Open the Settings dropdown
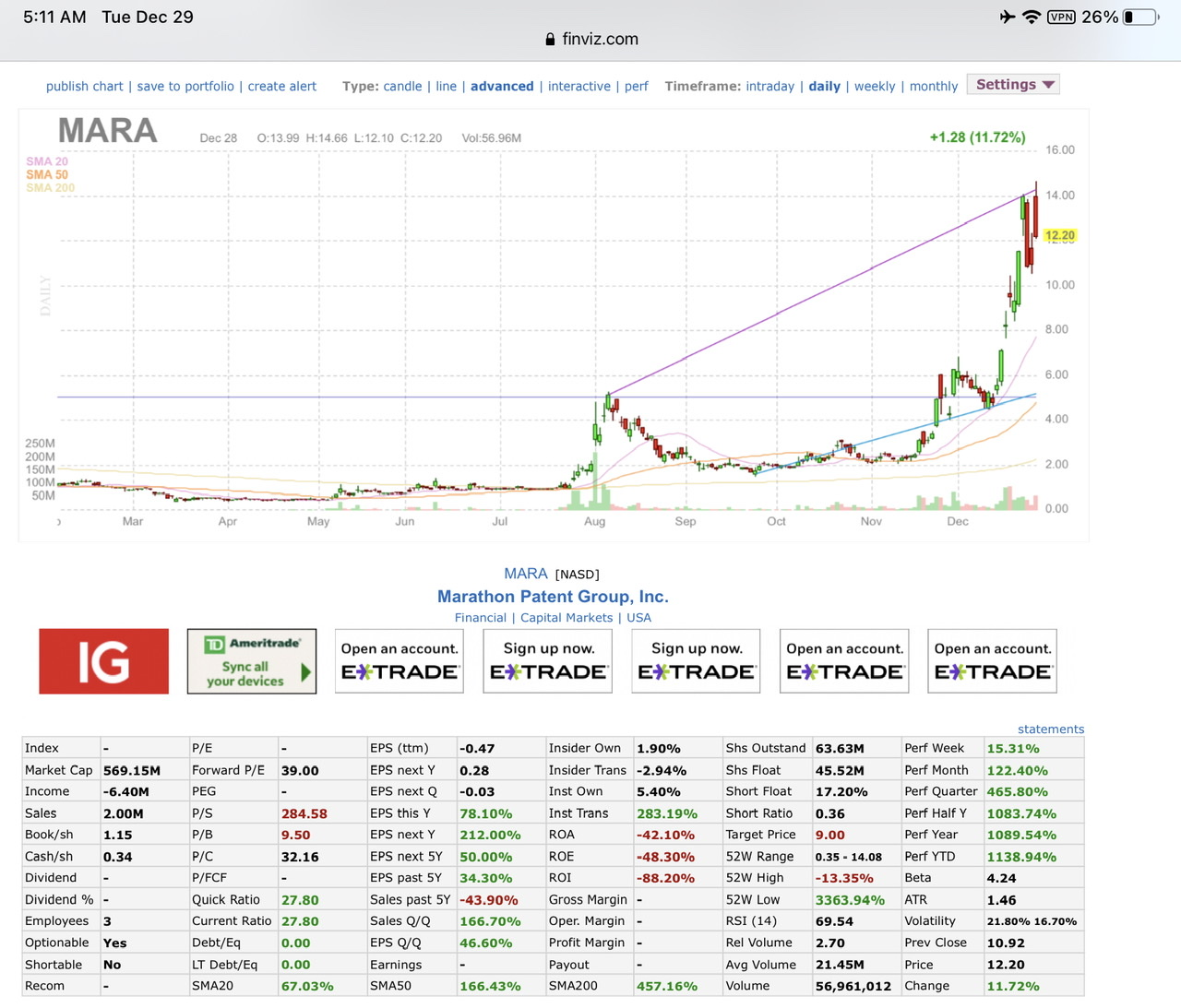The height and width of the screenshot is (1008, 1181). coord(1013,84)
